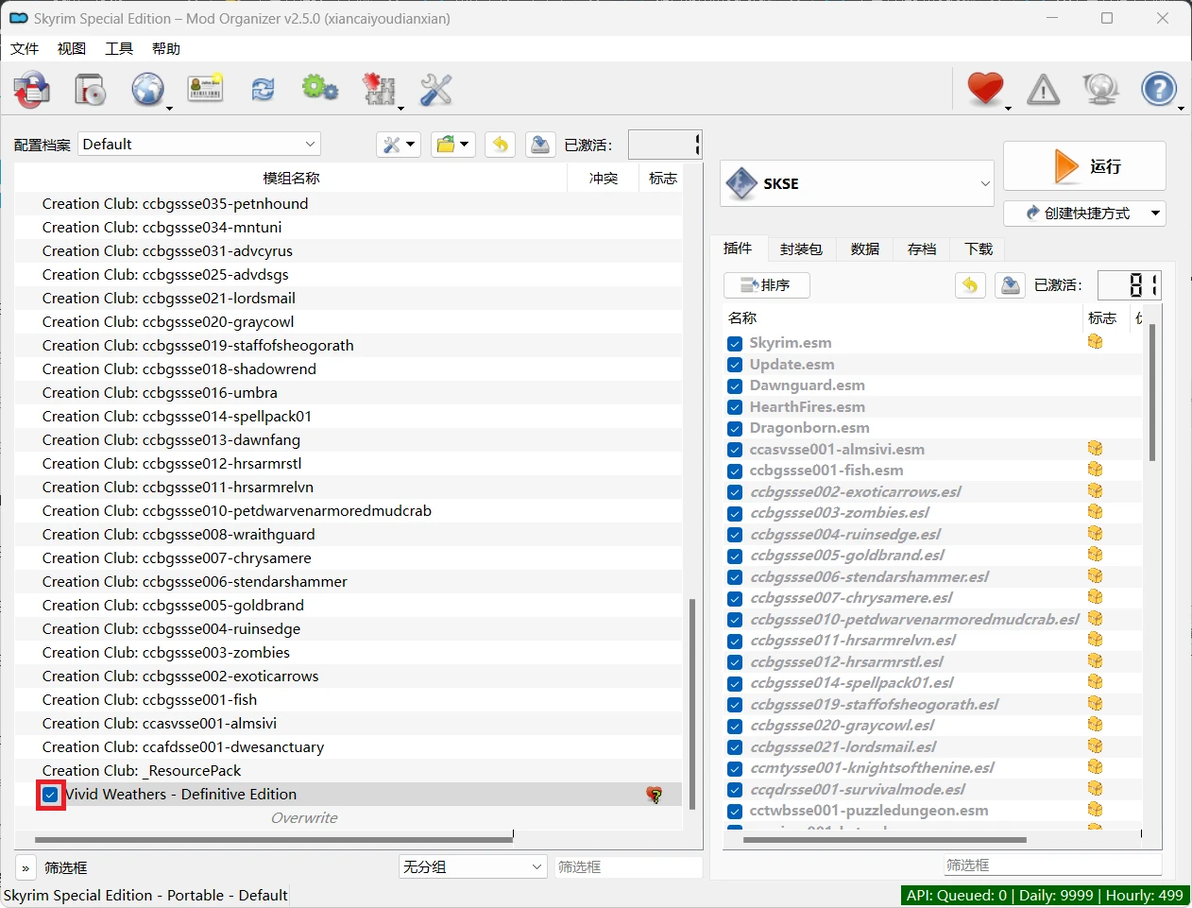This screenshot has width=1192, height=908.
Task: Click the flag icon beside ccbgssse020-graycowl.esl
Action: coord(1095,725)
